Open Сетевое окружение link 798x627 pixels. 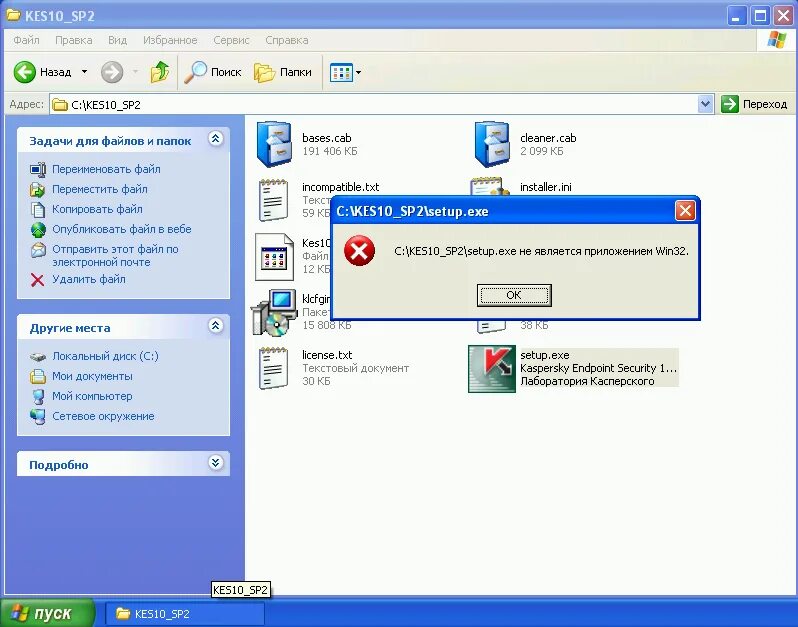103,416
